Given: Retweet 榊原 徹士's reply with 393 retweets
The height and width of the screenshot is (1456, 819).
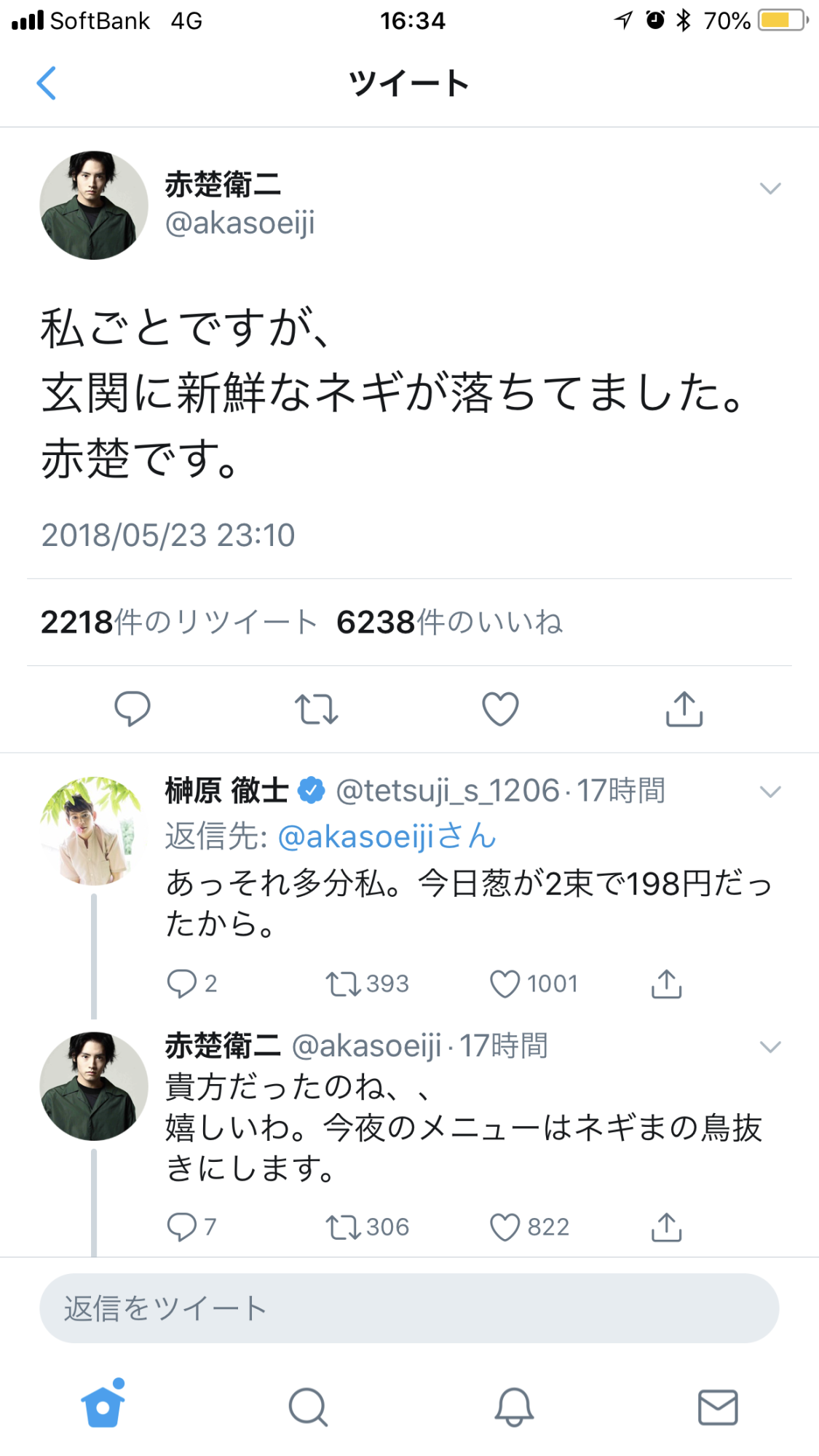Looking at the screenshot, I should tap(341, 984).
